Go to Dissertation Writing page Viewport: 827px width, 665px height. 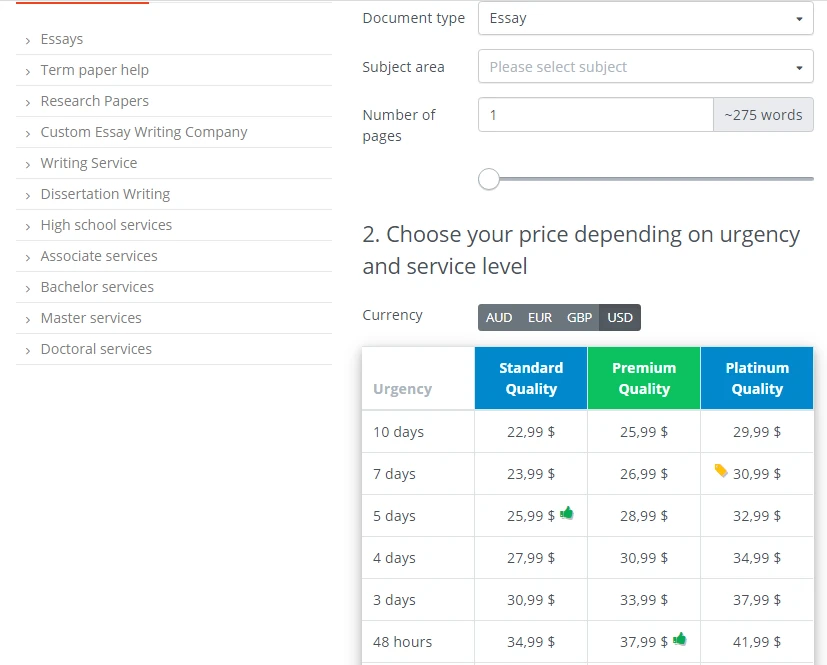pyautogui.click(x=105, y=194)
